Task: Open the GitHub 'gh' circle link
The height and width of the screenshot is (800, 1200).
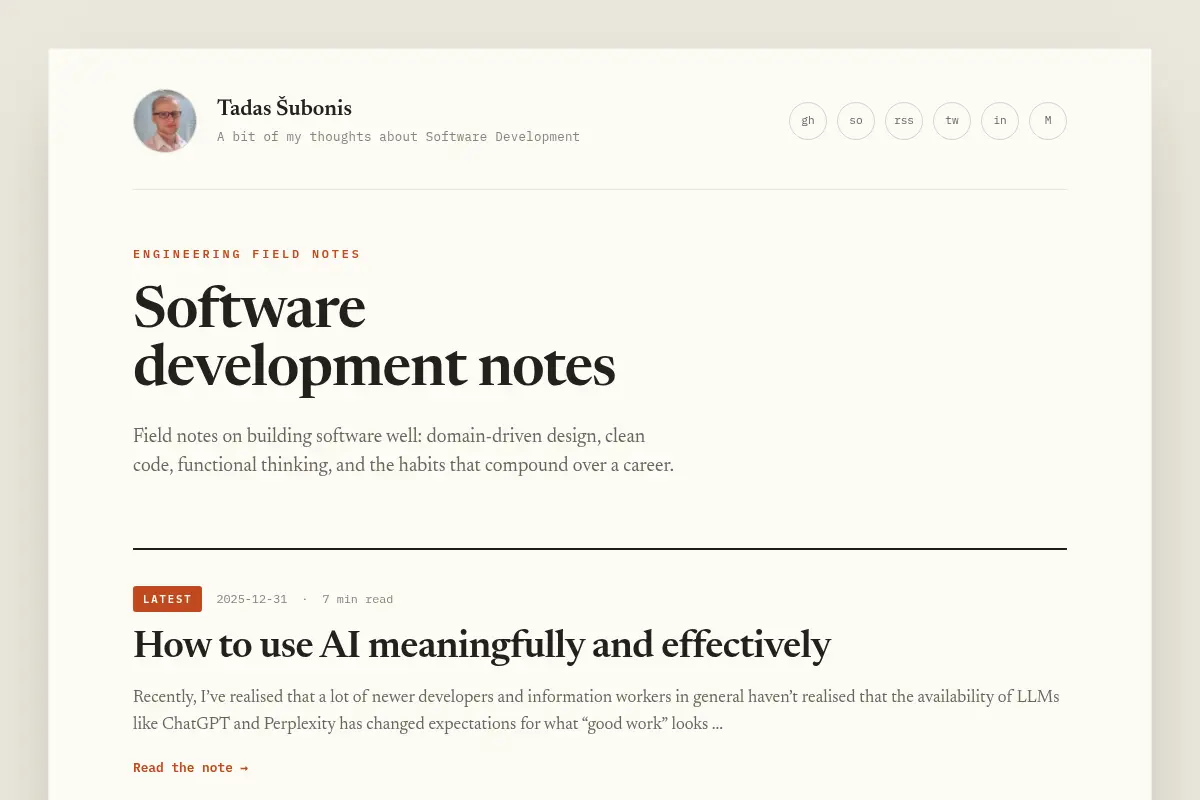Action: pos(808,121)
